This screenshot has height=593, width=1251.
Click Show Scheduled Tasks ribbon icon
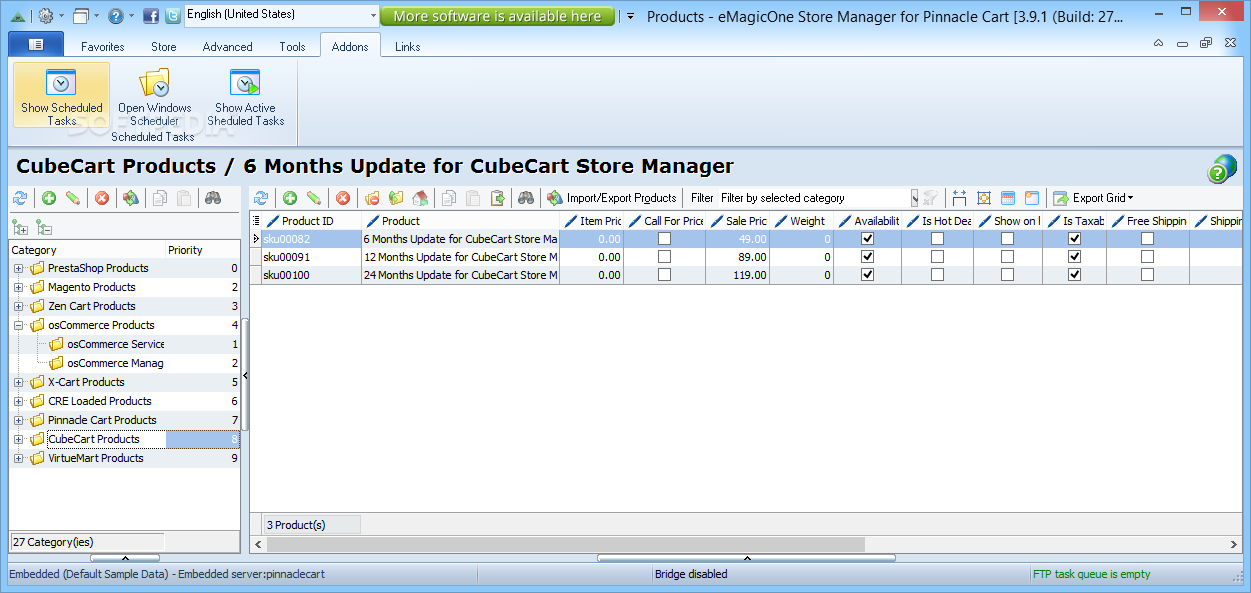point(62,95)
